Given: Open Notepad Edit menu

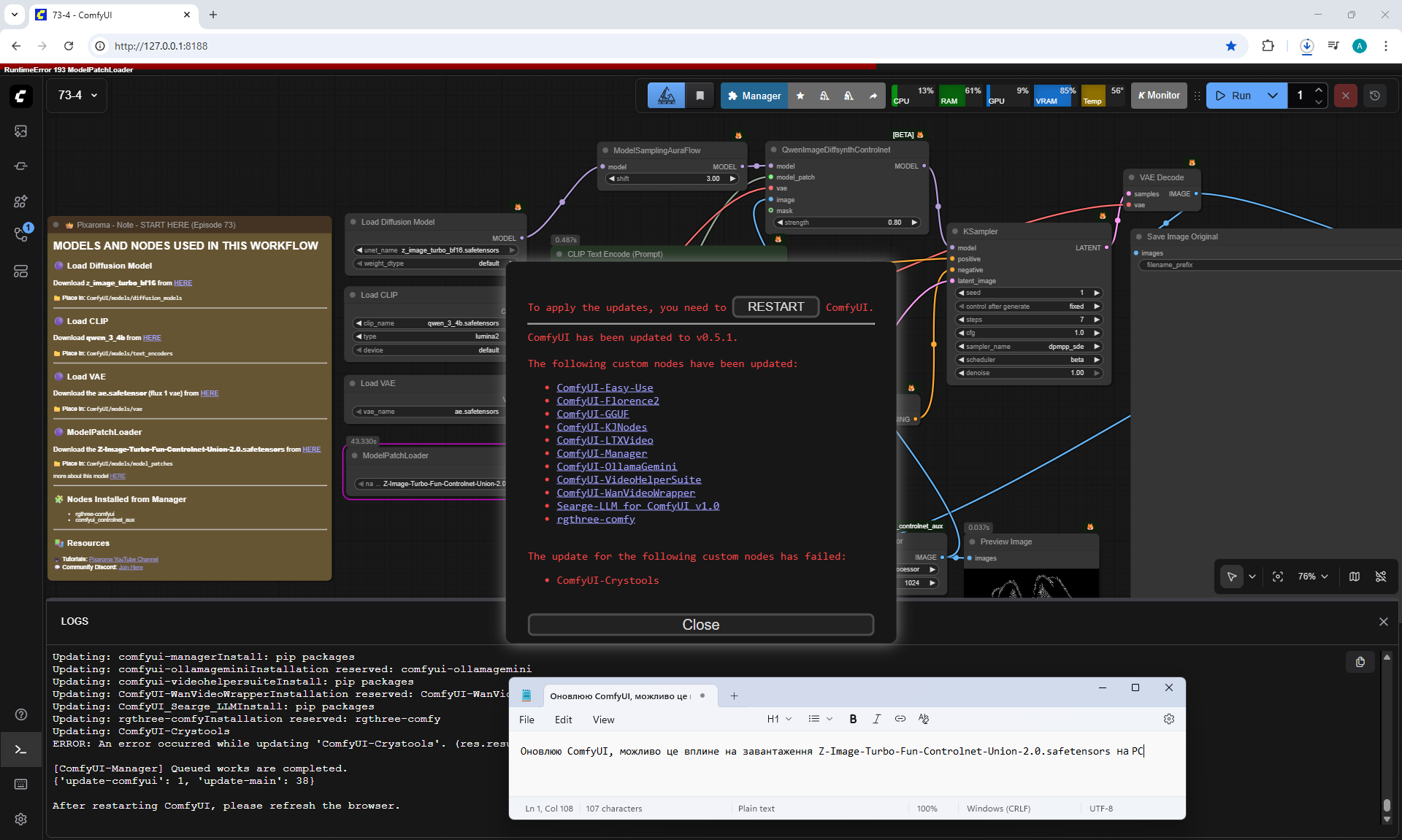Looking at the screenshot, I should pyautogui.click(x=563, y=720).
